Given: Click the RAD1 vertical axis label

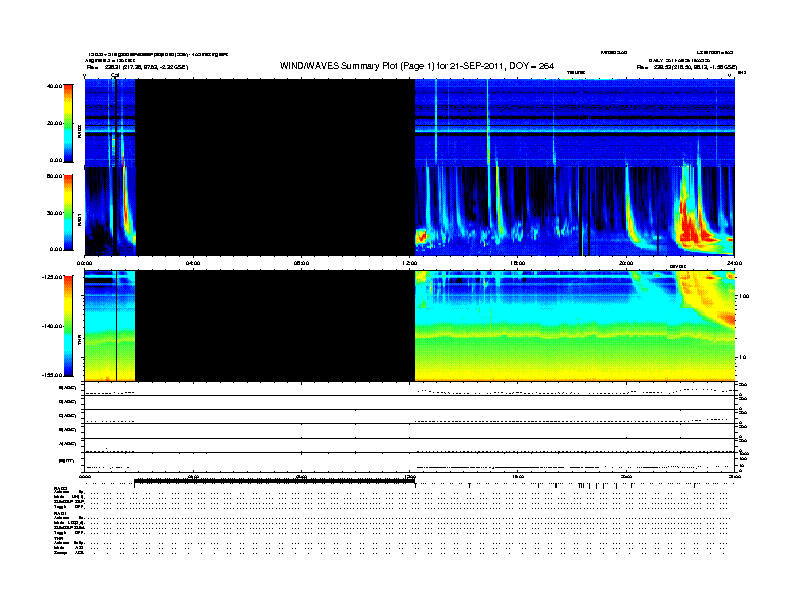Looking at the screenshot, I should (x=79, y=219).
